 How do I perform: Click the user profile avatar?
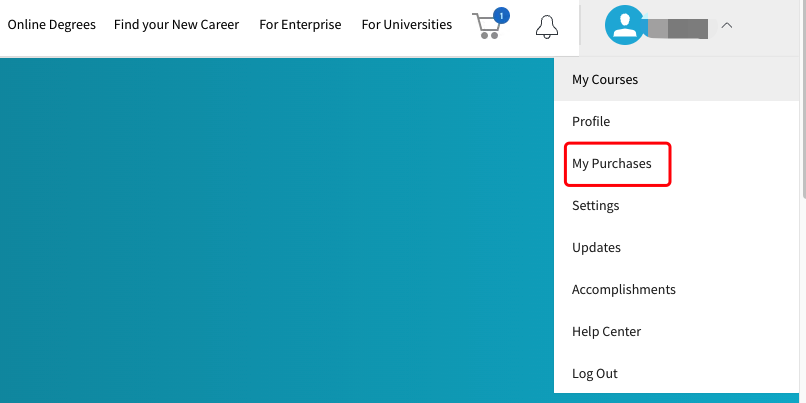coord(625,25)
